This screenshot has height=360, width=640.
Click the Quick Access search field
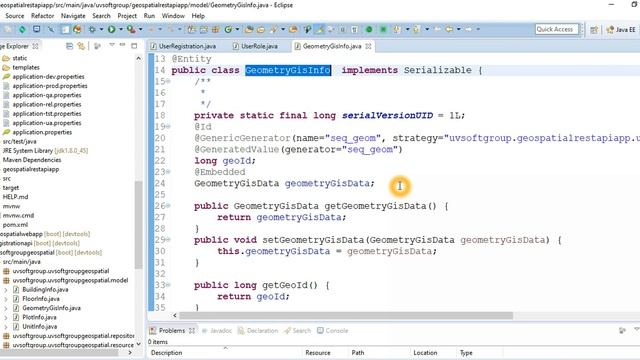[557, 29]
